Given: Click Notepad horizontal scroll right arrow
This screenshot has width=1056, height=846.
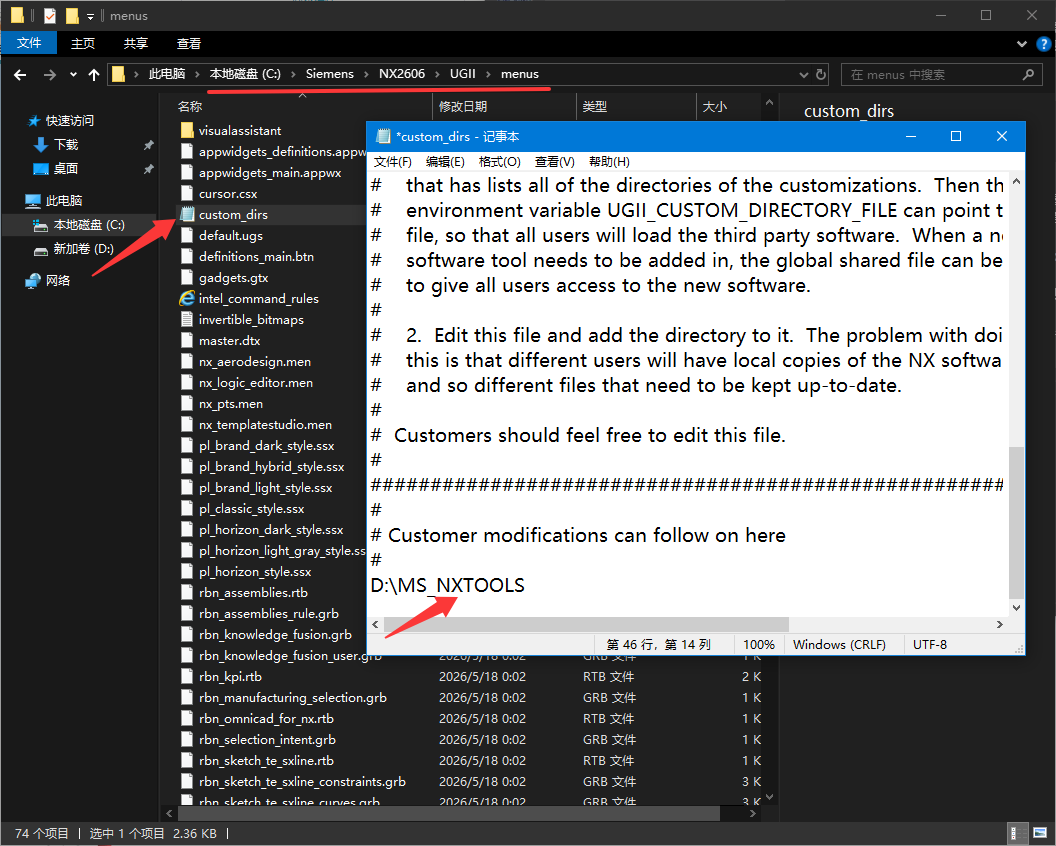Looking at the screenshot, I should tap(999, 624).
